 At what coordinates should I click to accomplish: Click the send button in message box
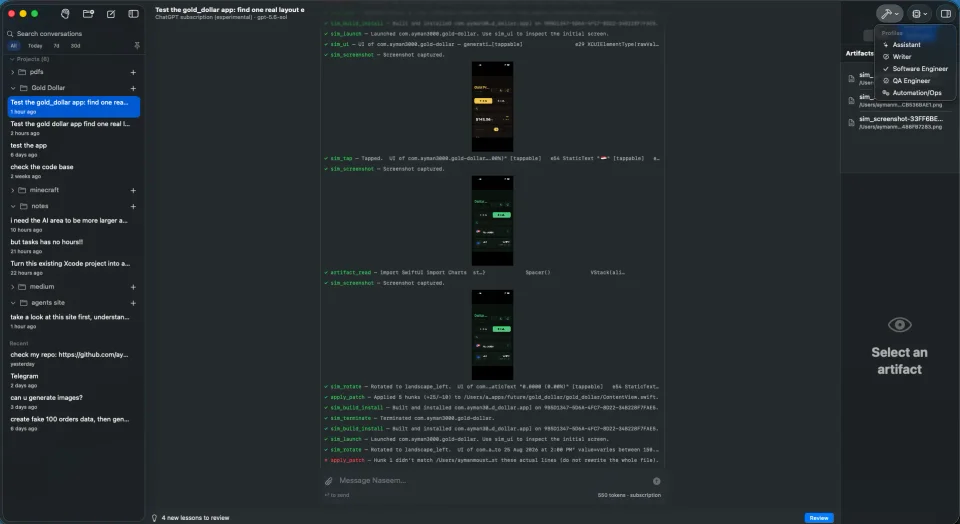656,481
